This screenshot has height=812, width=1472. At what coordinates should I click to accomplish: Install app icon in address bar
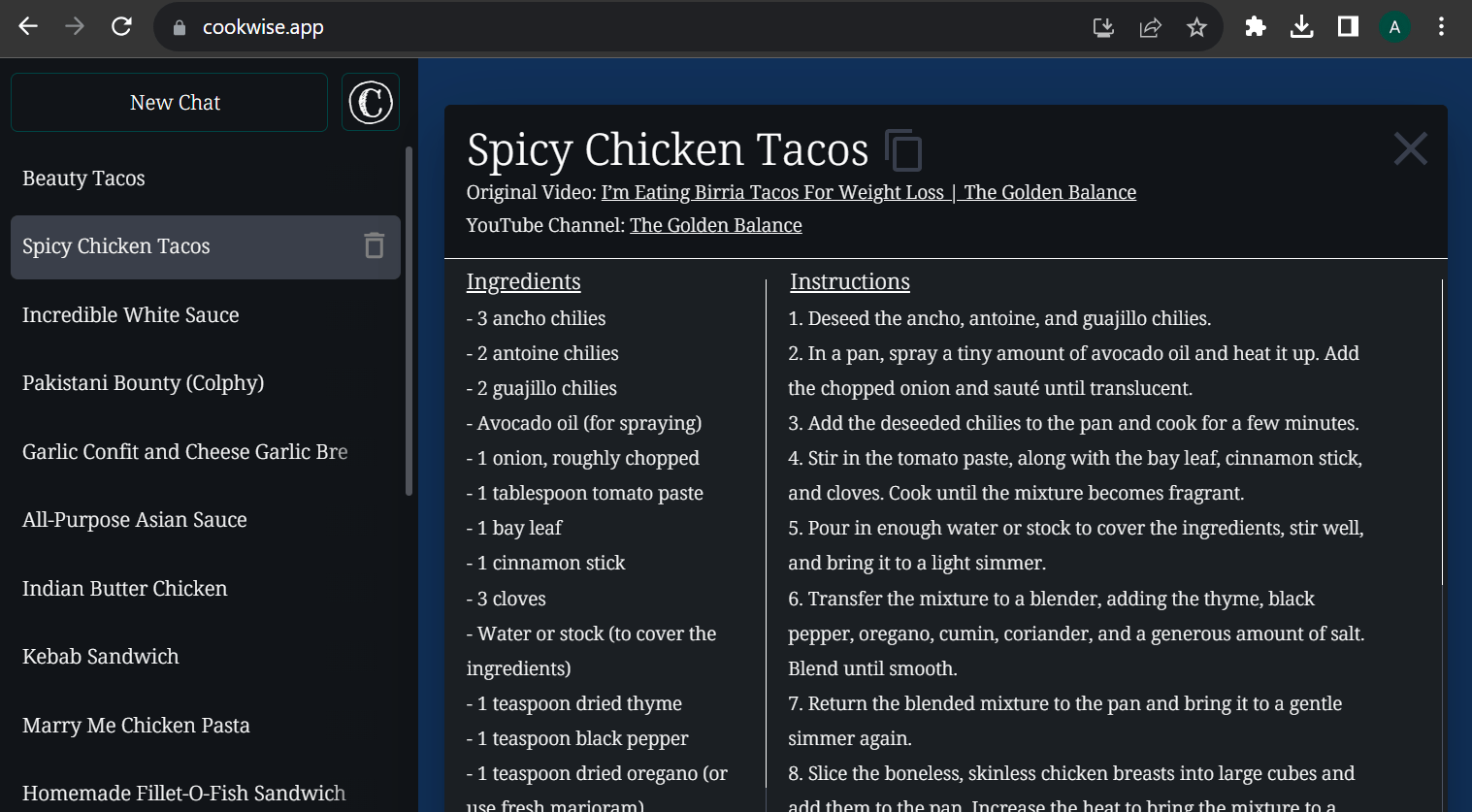(x=1103, y=27)
